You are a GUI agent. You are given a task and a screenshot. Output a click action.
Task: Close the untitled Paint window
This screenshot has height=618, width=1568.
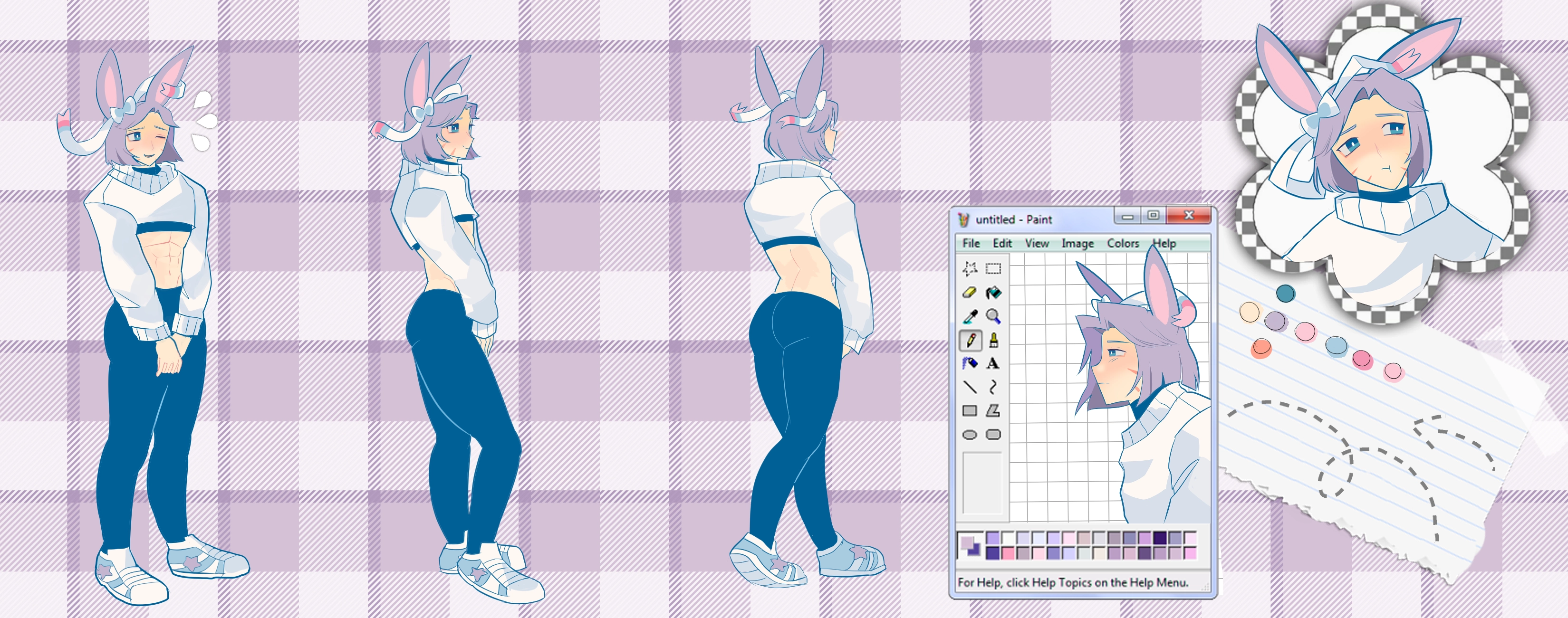1189,215
